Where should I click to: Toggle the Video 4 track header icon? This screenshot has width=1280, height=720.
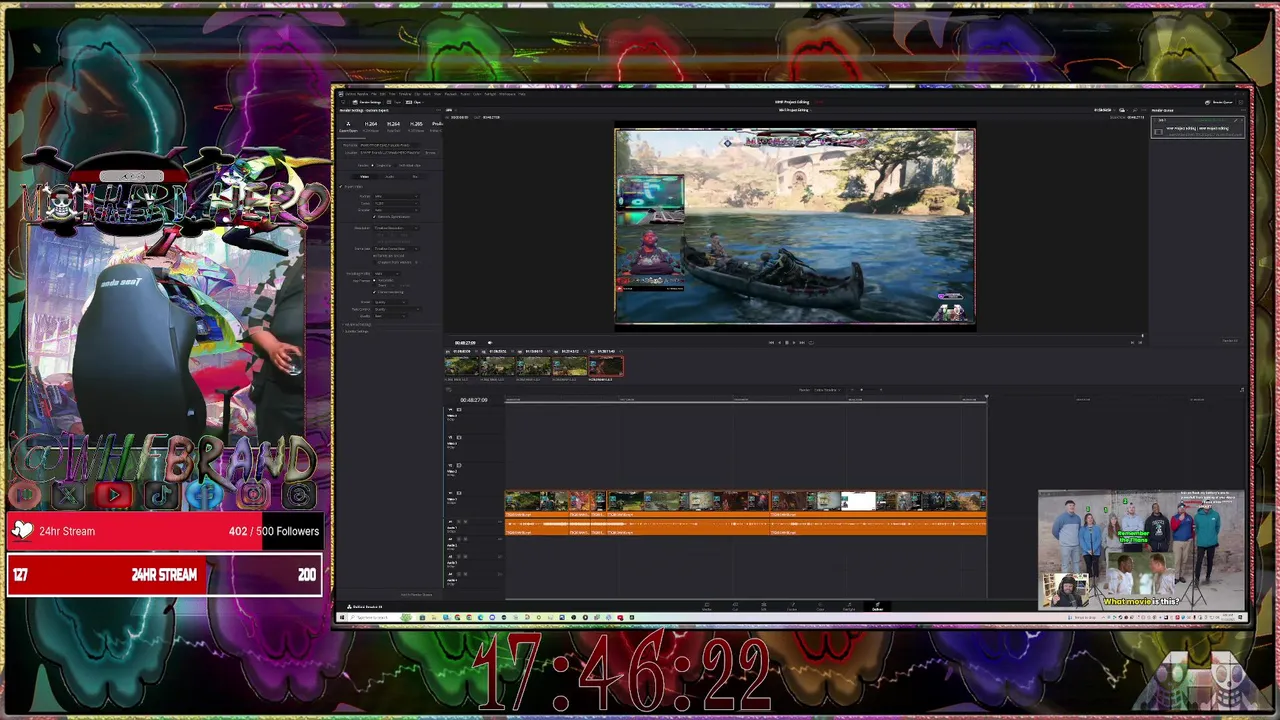[459, 410]
